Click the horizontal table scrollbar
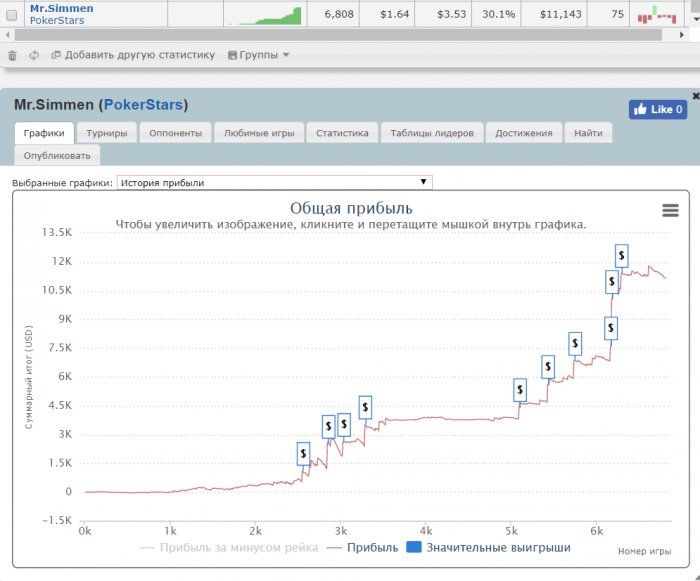This screenshot has height=581, width=700. [330, 35]
